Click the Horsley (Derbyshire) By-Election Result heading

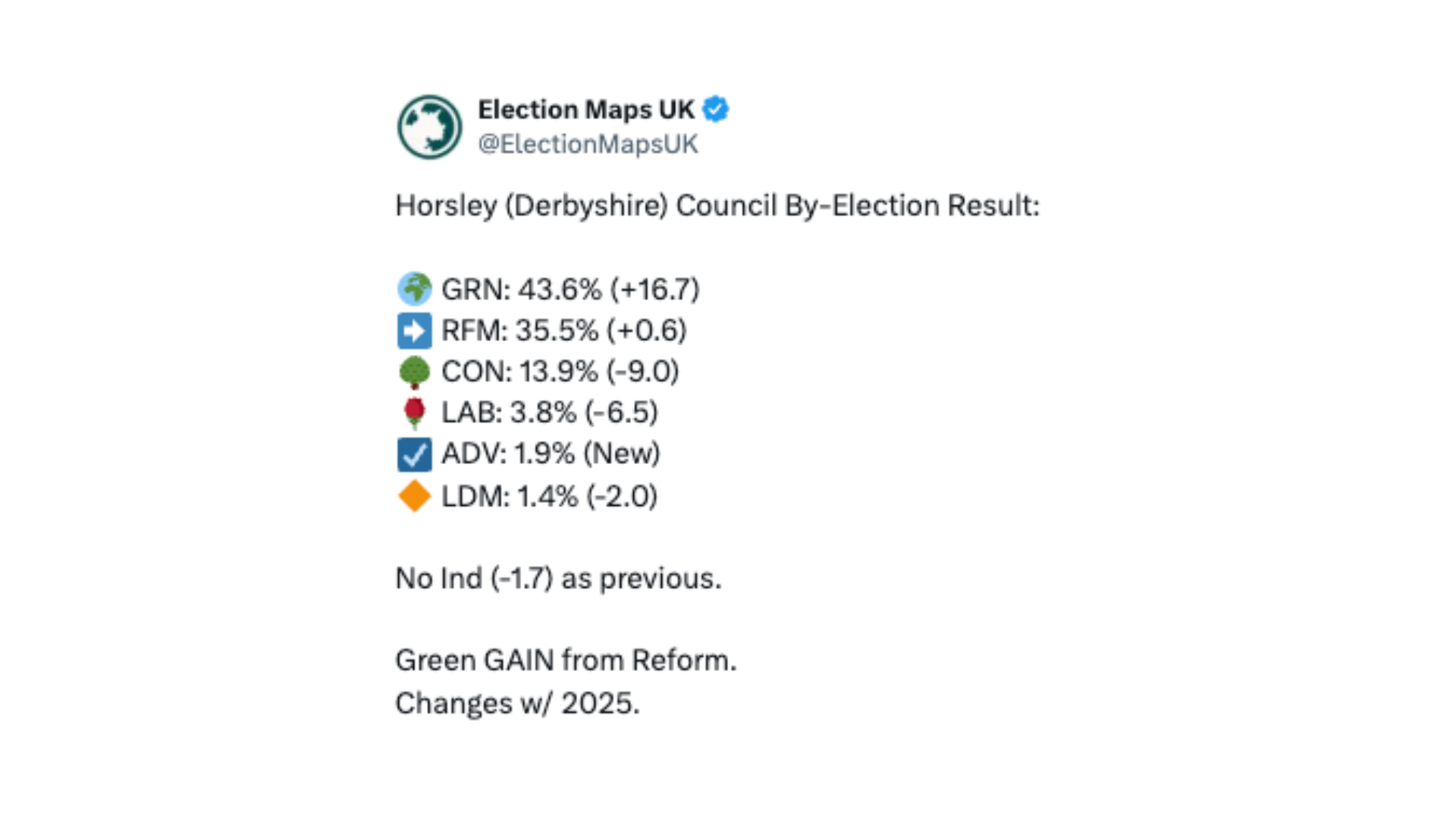717,206
